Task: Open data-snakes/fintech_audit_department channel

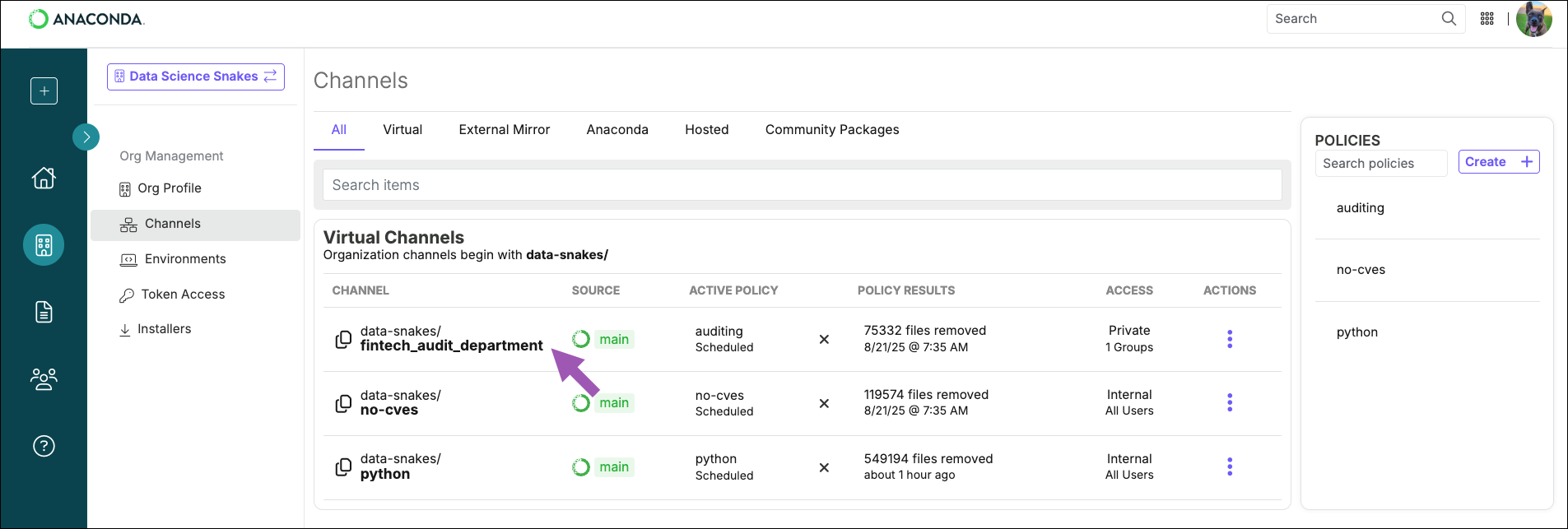Action: click(451, 339)
